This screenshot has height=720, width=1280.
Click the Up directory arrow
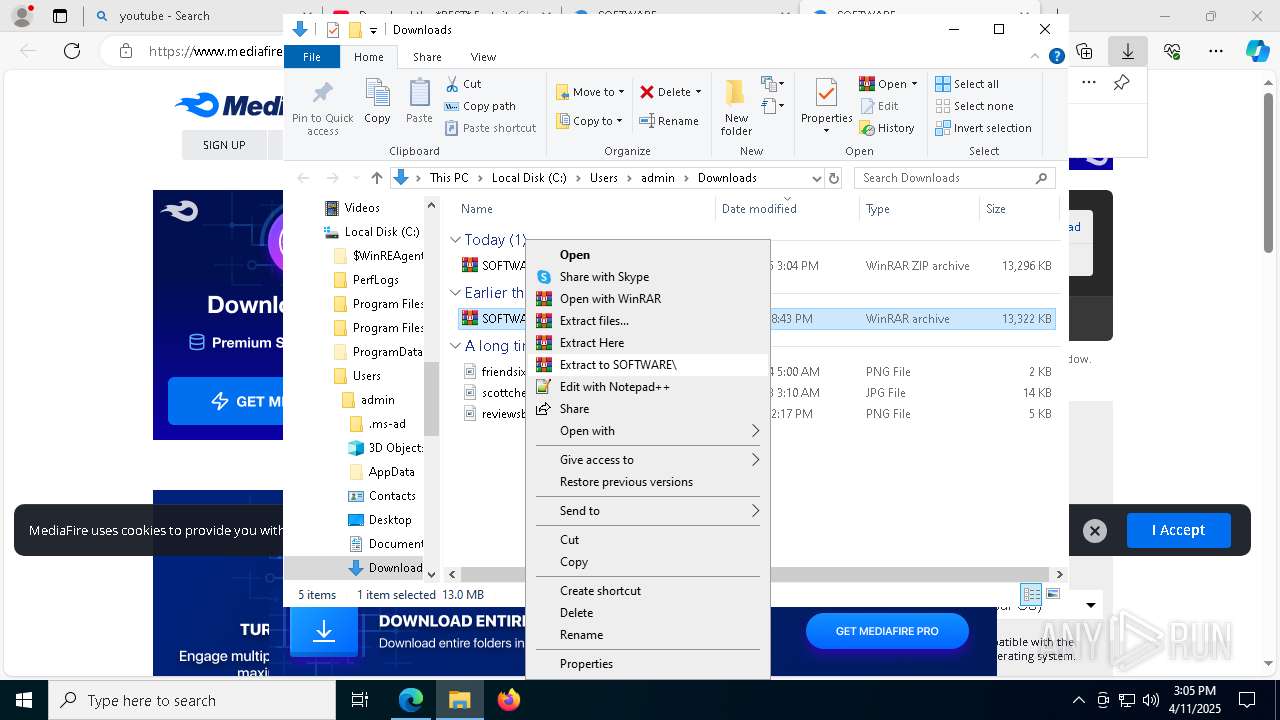tap(376, 178)
